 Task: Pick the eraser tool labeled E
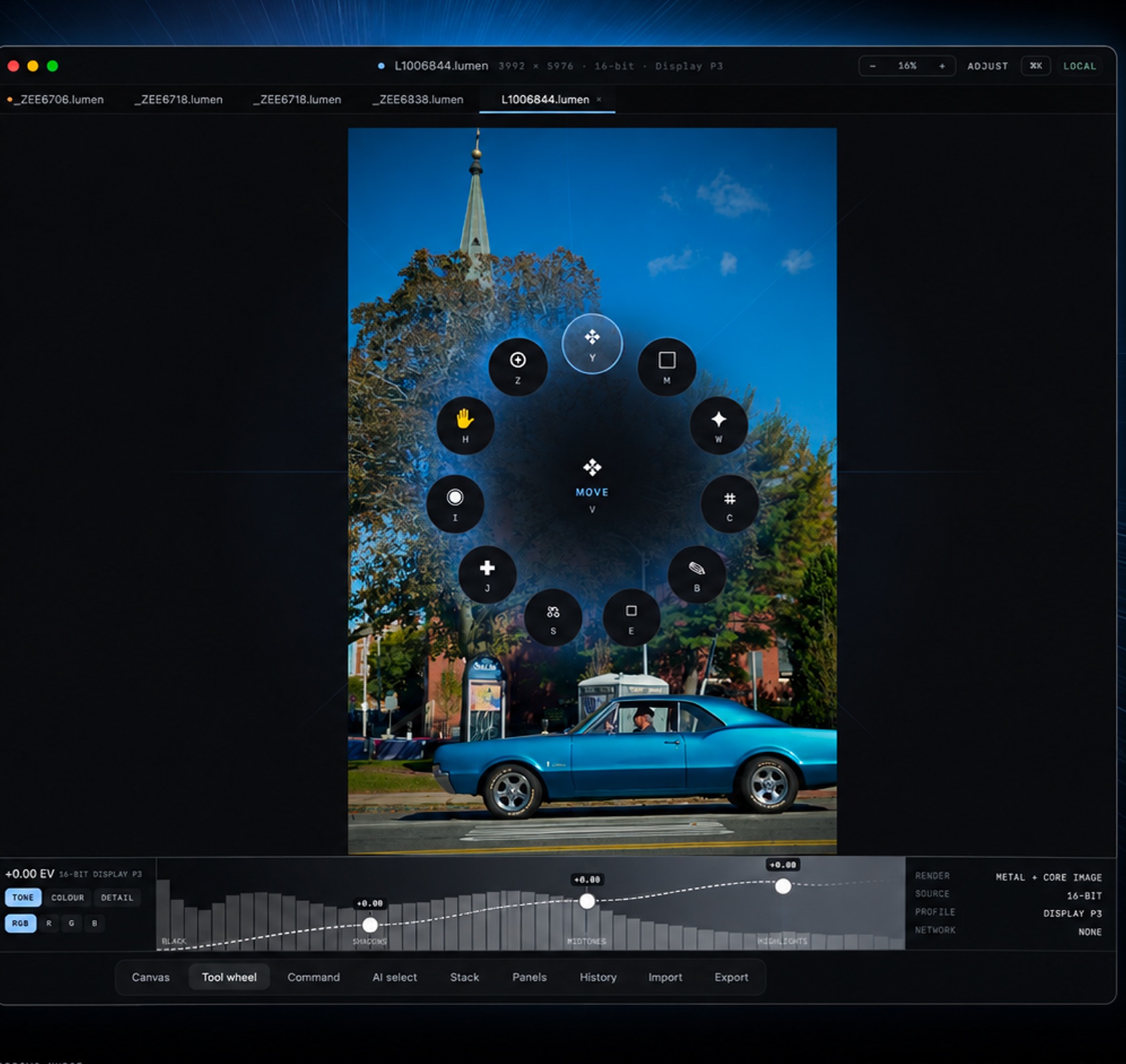coord(631,617)
